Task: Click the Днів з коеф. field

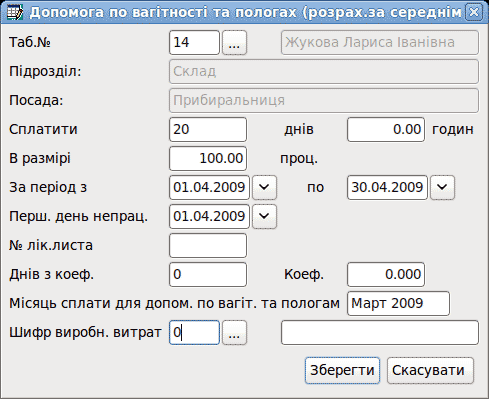Action: coord(208,274)
